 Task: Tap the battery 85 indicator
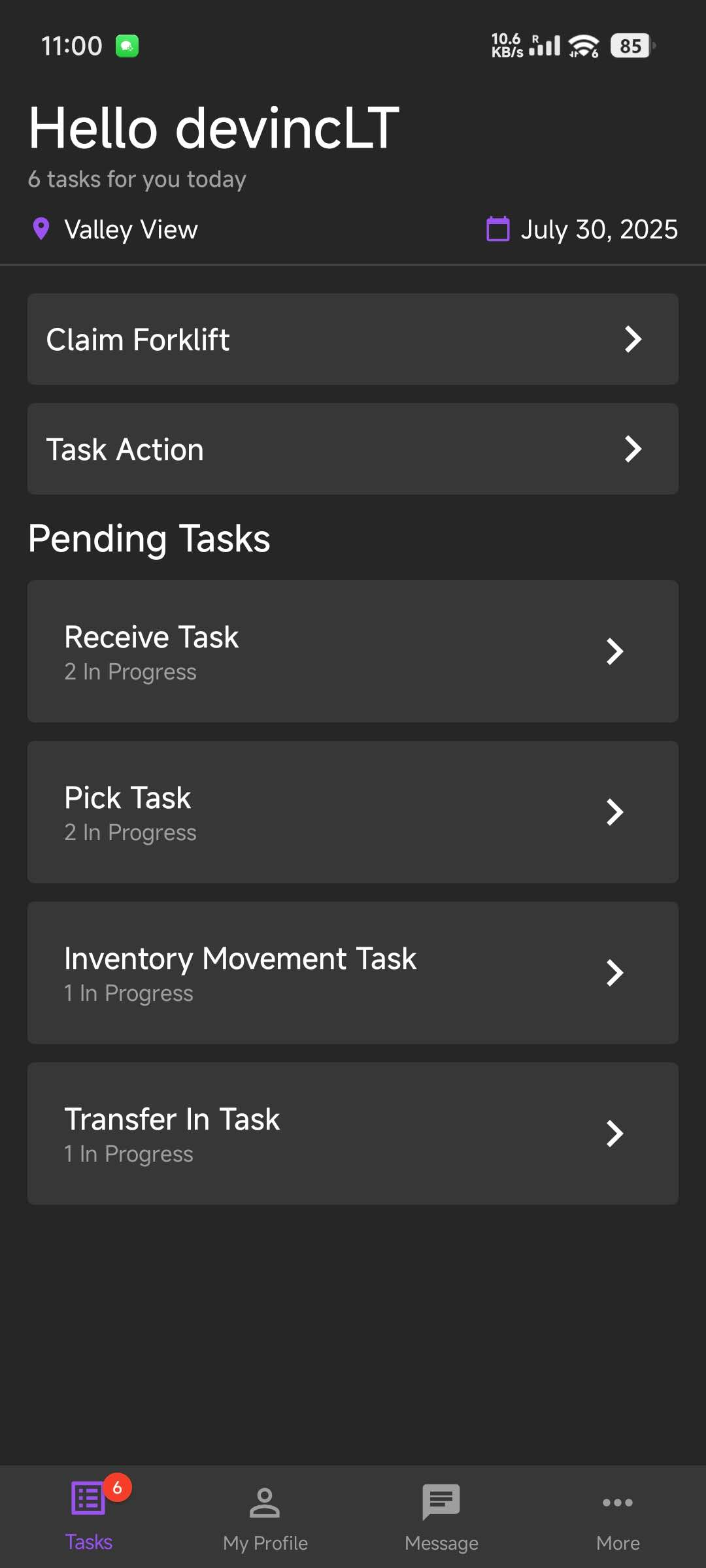coord(631,46)
